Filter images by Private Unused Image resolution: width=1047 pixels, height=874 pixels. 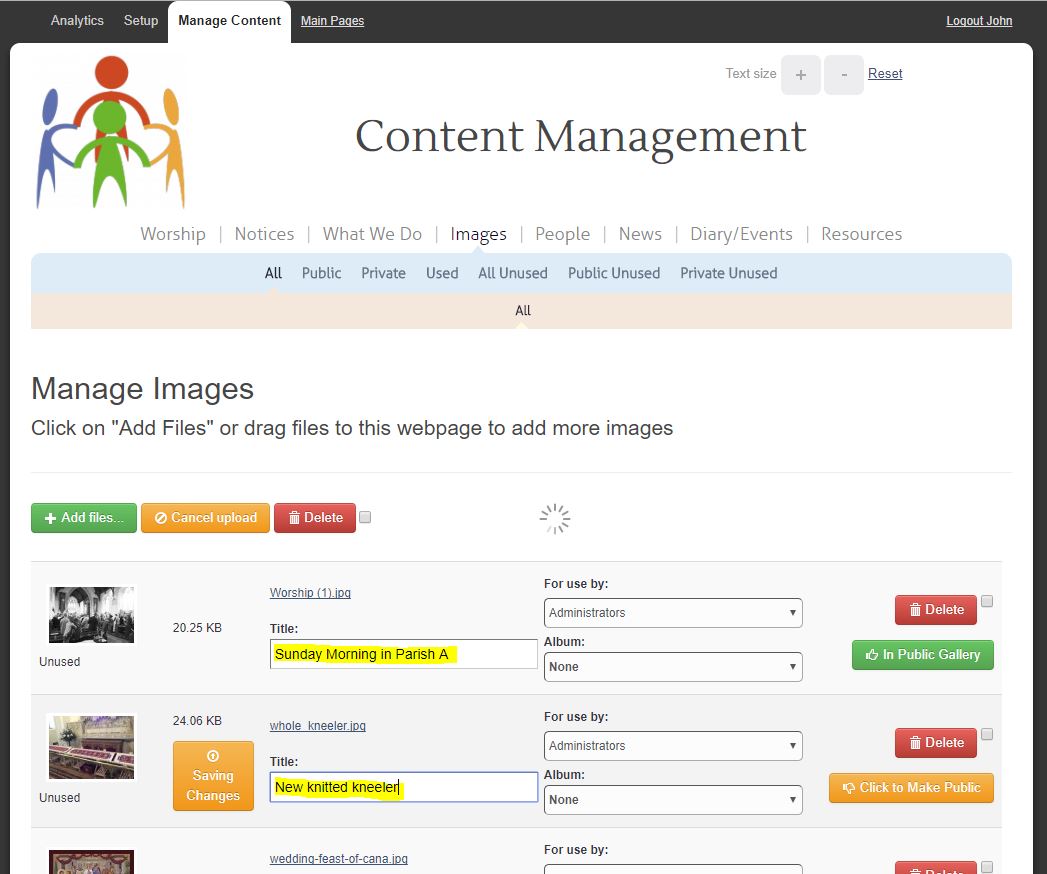728,273
